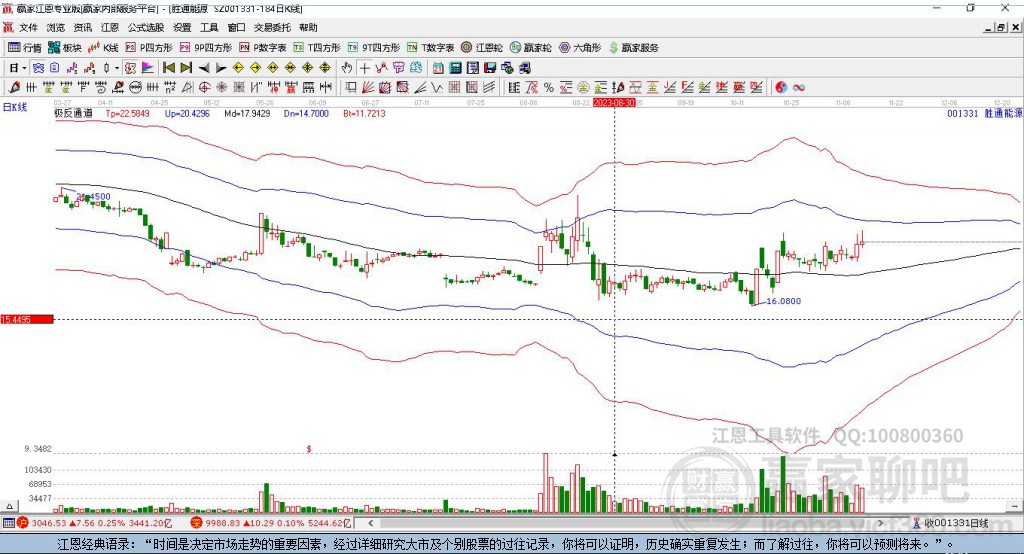Click the color flag chart icon
Image resolution: width=1024 pixels, height=554 pixels.
click(148, 68)
